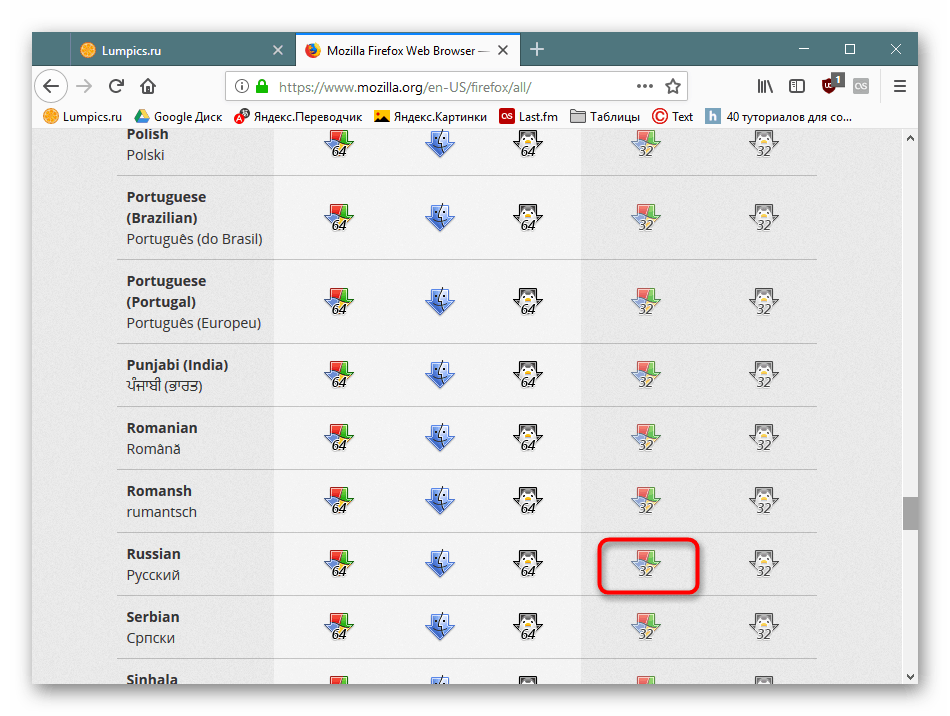Download Portuguese (Brazilian) Linux 32-bit build

763,217
